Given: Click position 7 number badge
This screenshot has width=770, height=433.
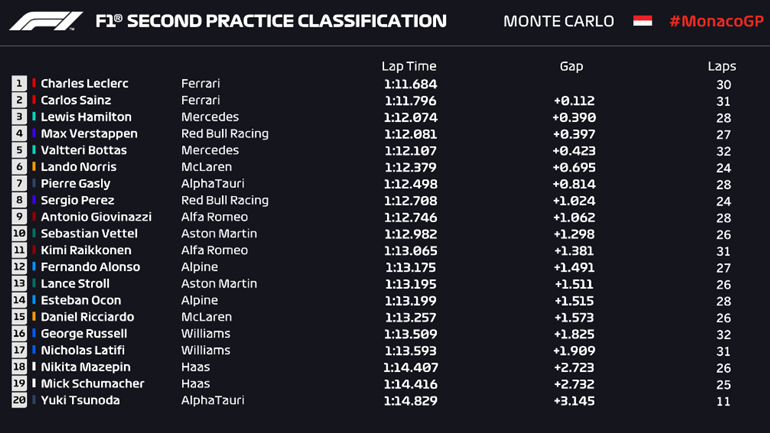Looking at the screenshot, I should [x=19, y=184].
